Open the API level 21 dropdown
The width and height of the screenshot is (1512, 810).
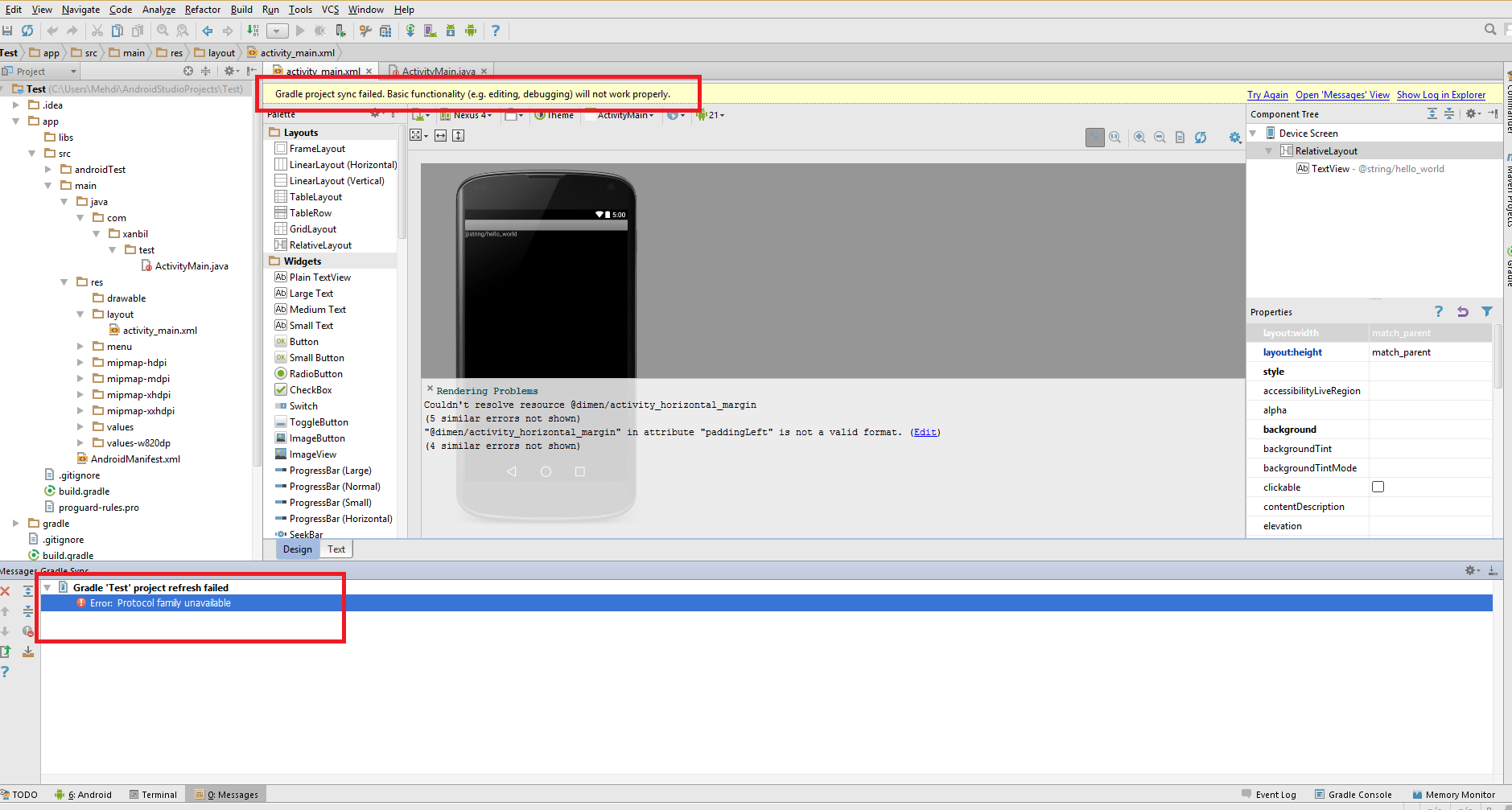pyautogui.click(x=711, y=115)
